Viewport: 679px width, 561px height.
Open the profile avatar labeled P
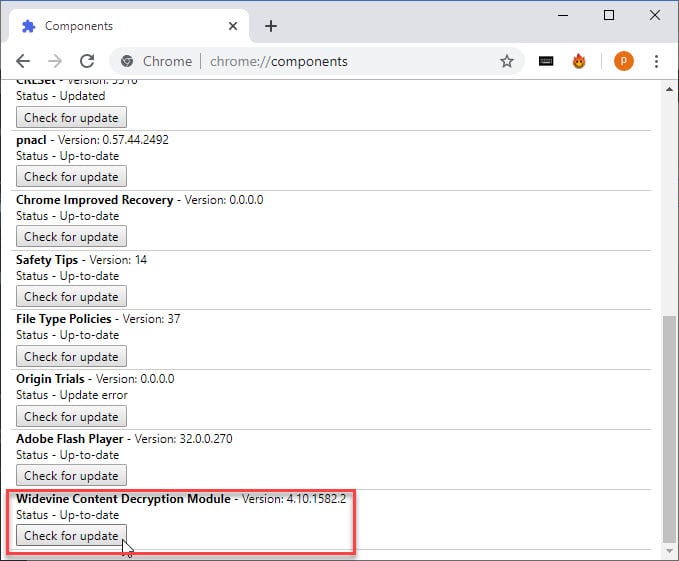624,61
